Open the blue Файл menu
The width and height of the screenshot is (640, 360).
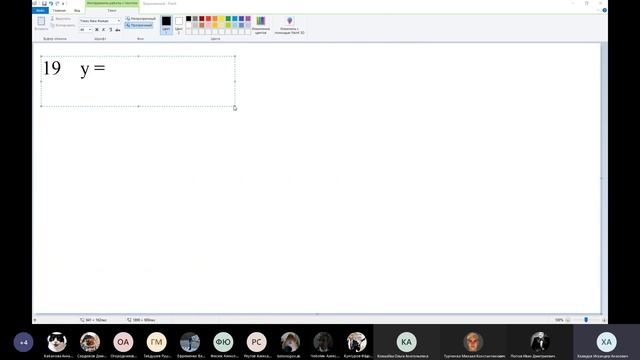tap(40, 10)
